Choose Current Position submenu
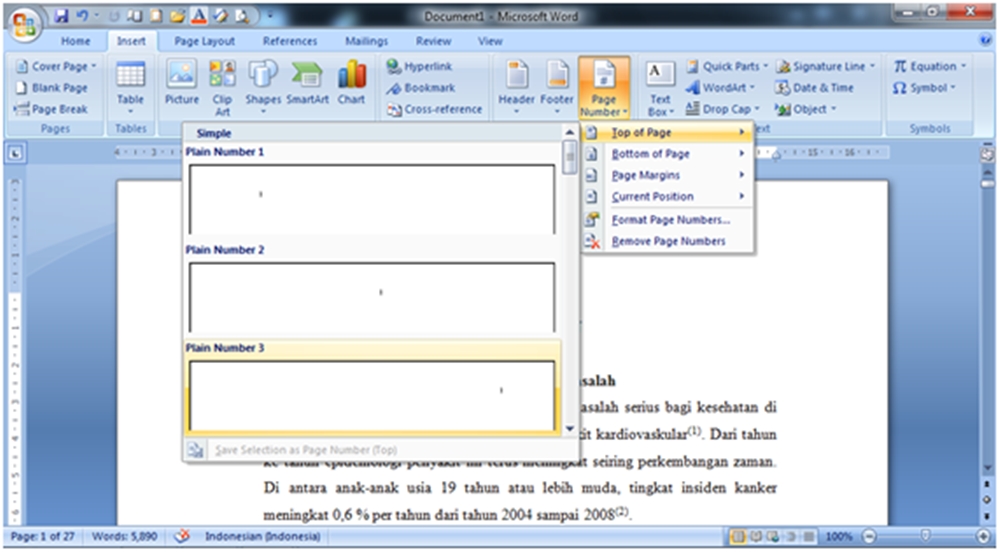 (667, 196)
